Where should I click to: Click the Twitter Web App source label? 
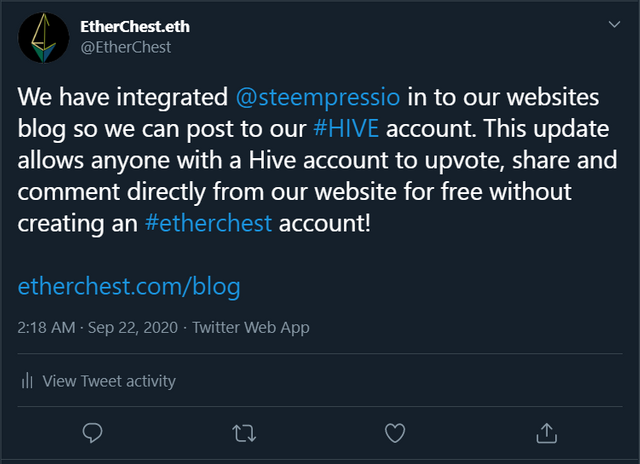250,327
